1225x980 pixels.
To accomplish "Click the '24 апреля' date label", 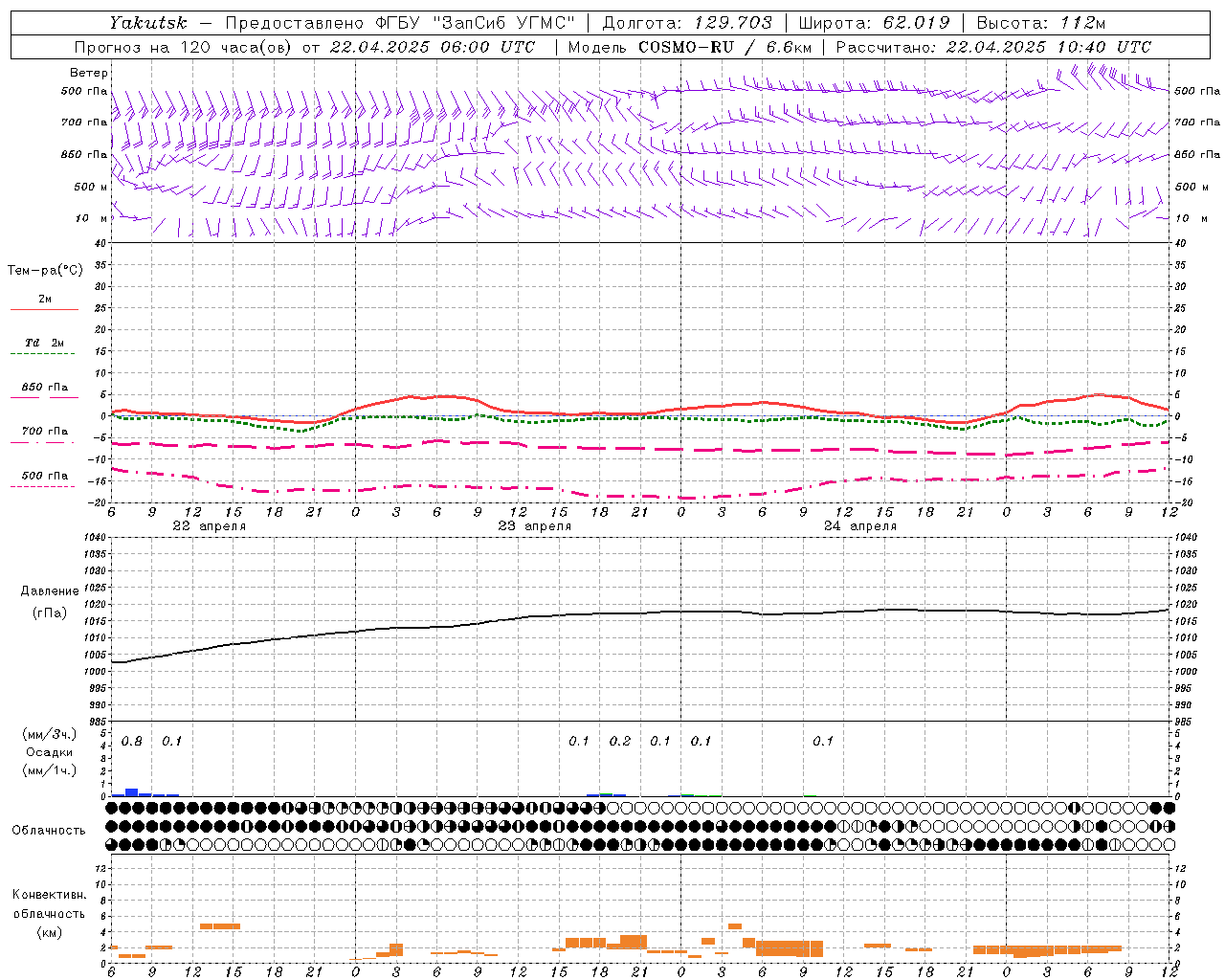I will click(x=860, y=526).
